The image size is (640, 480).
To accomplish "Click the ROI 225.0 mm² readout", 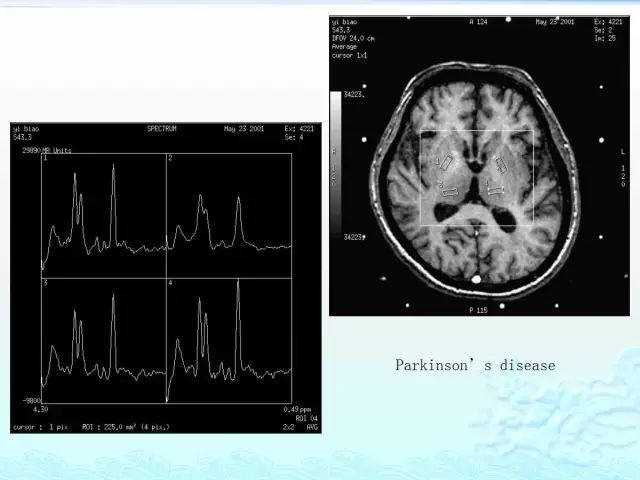I will pos(126,427).
